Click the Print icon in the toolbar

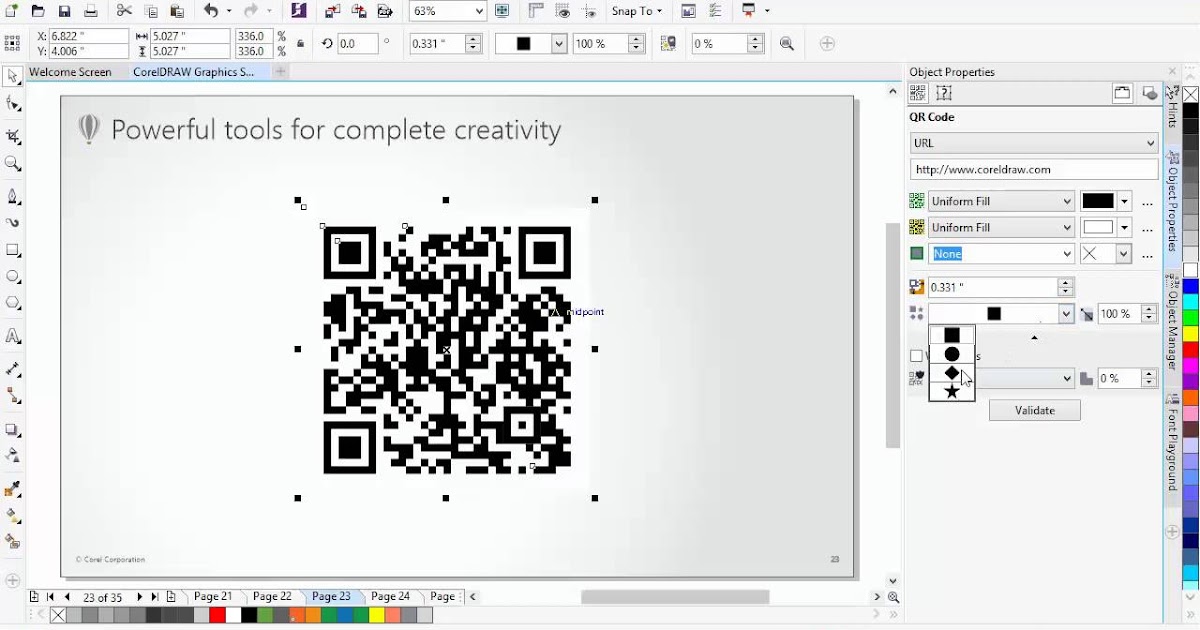91,11
